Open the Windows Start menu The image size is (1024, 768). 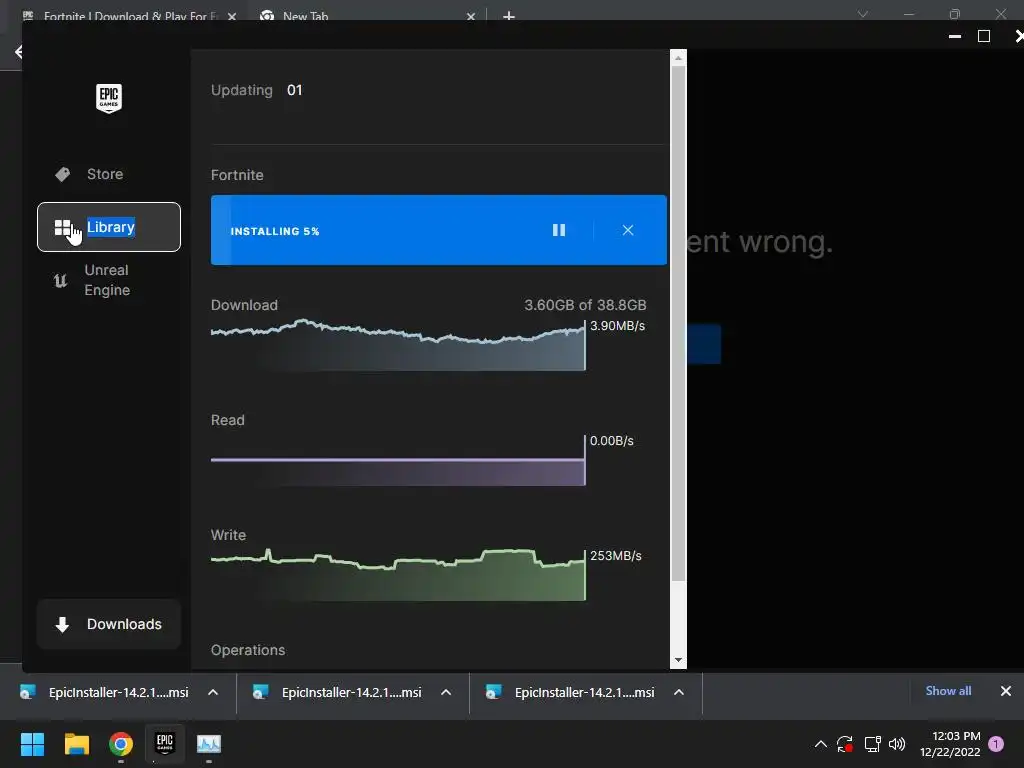32,744
